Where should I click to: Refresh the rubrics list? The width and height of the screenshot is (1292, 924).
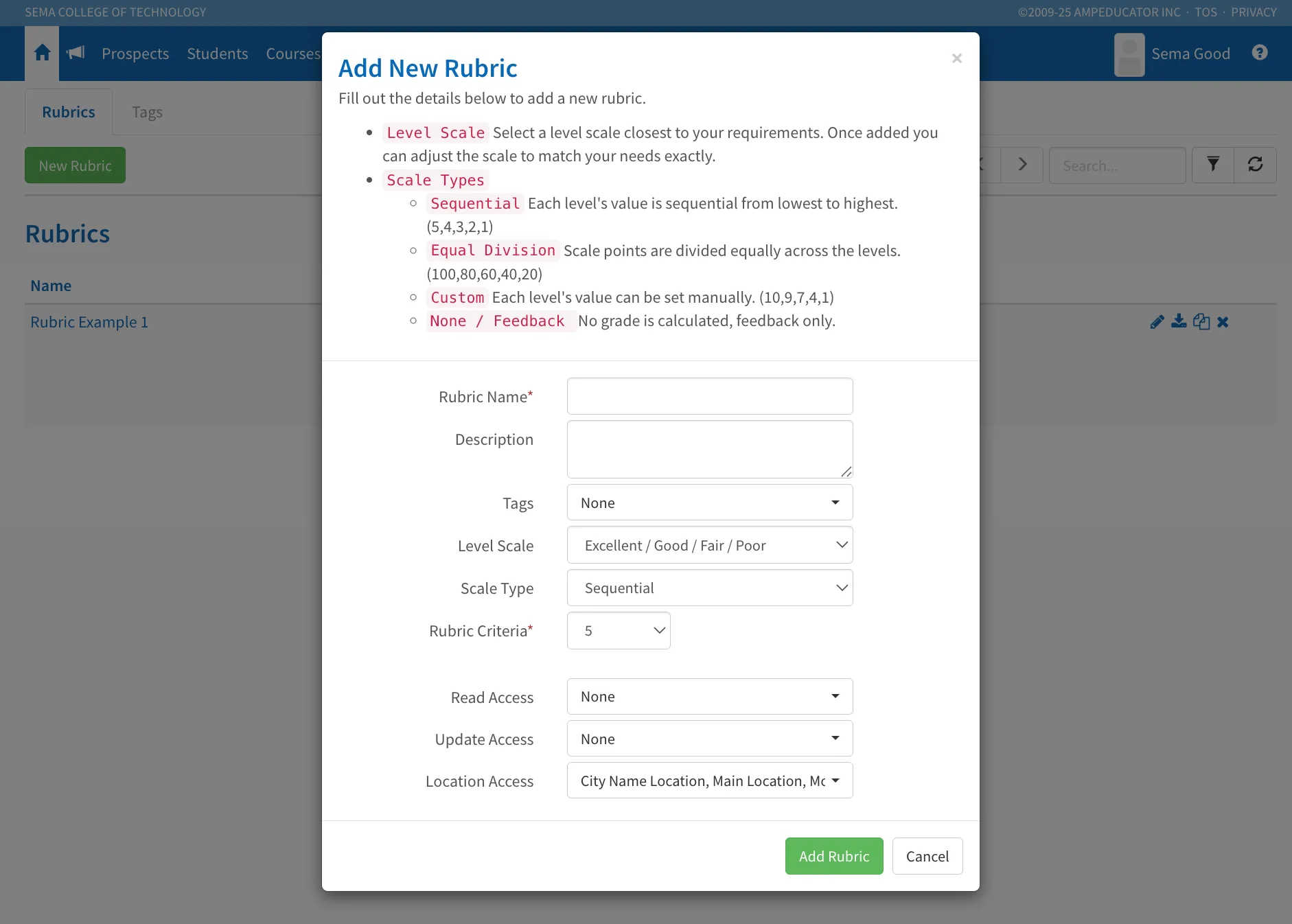tap(1255, 165)
